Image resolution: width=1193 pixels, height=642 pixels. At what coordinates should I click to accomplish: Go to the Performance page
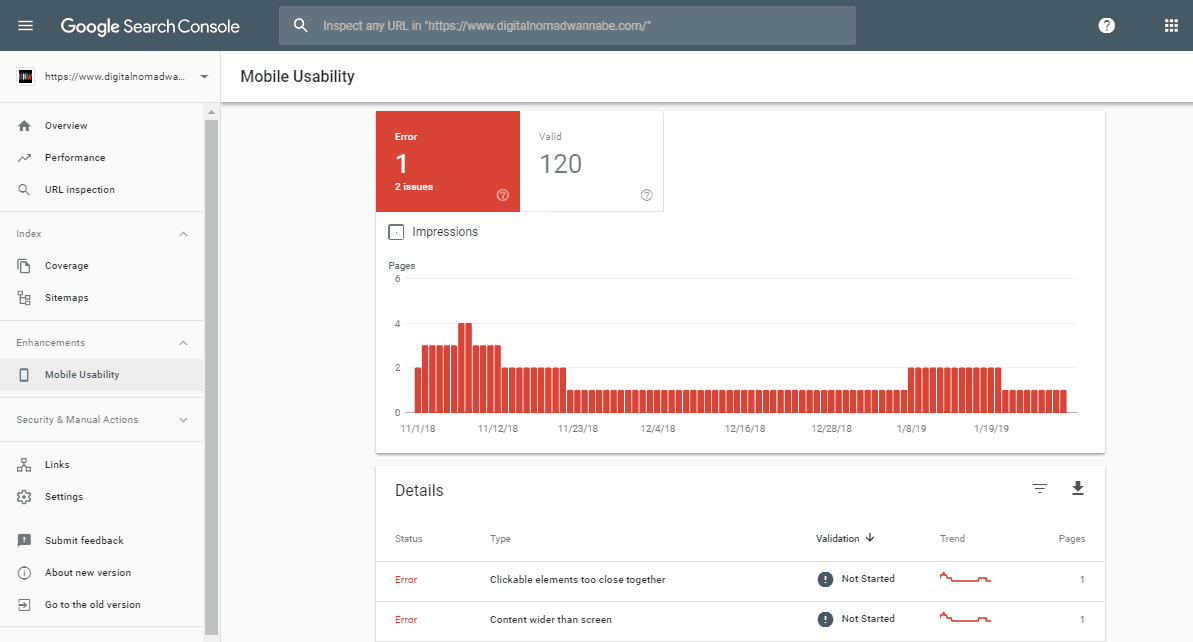(74, 158)
